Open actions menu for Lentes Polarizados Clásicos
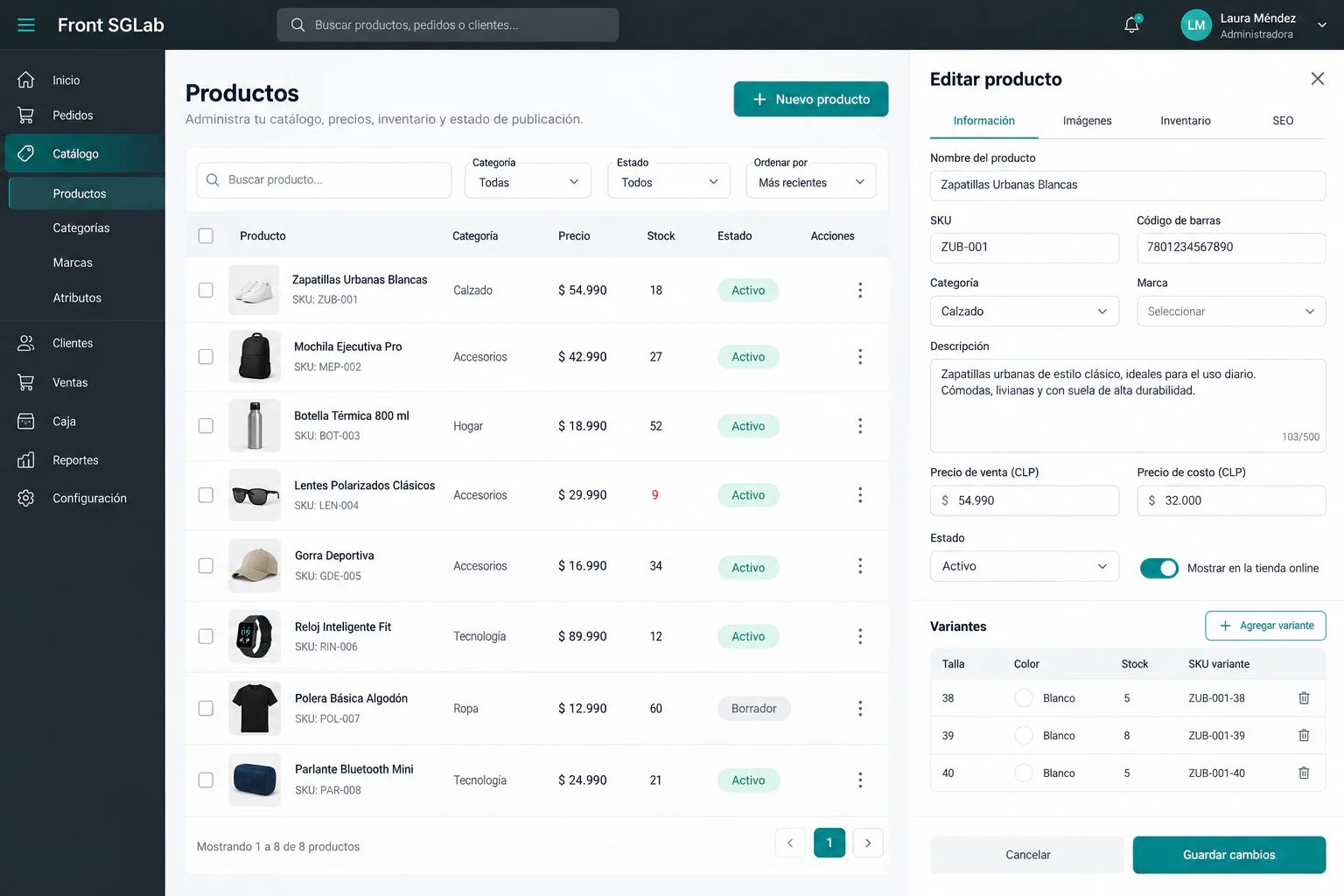1344x896 pixels. [860, 495]
